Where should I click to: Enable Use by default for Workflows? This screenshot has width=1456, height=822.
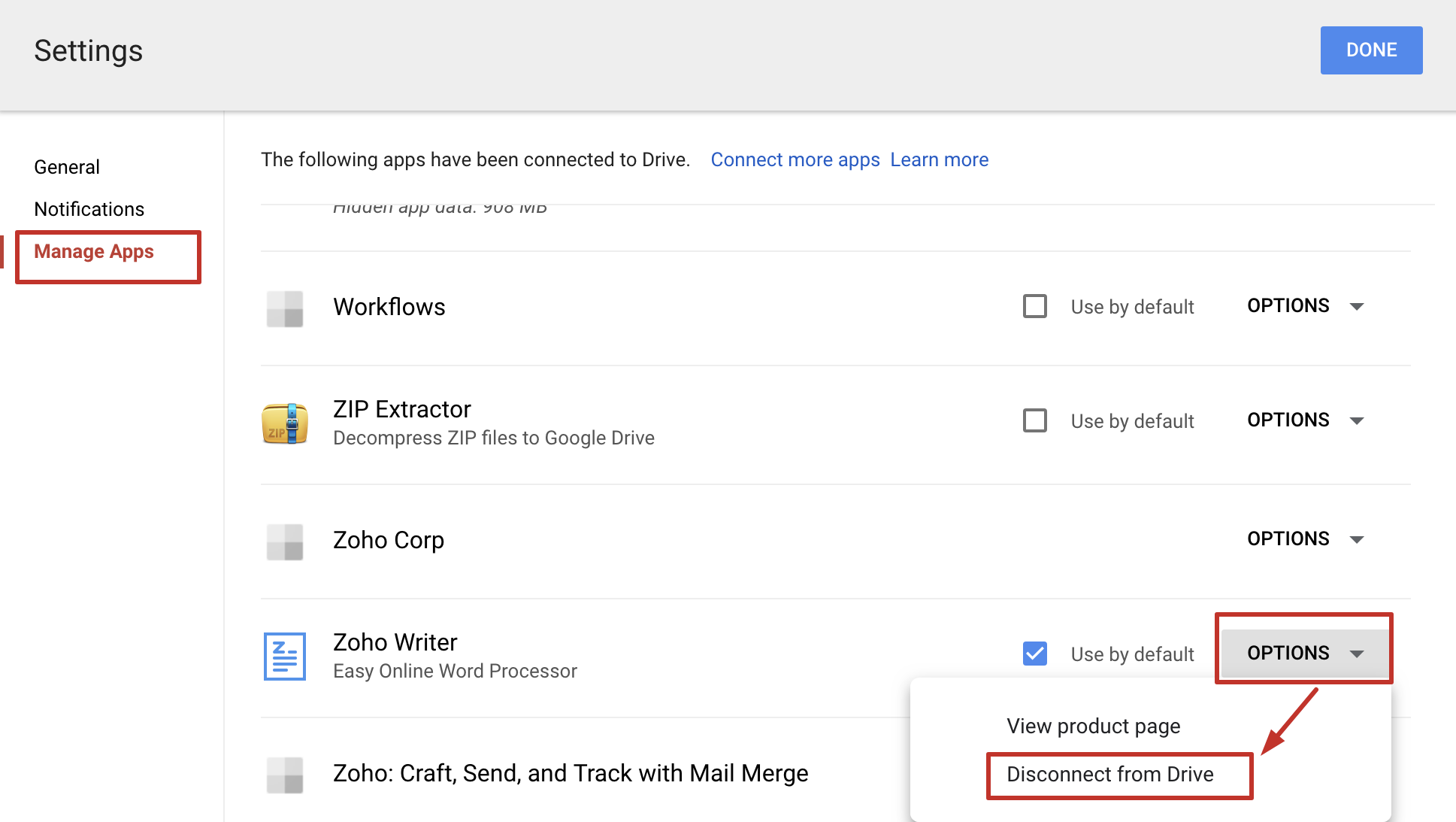1034,306
